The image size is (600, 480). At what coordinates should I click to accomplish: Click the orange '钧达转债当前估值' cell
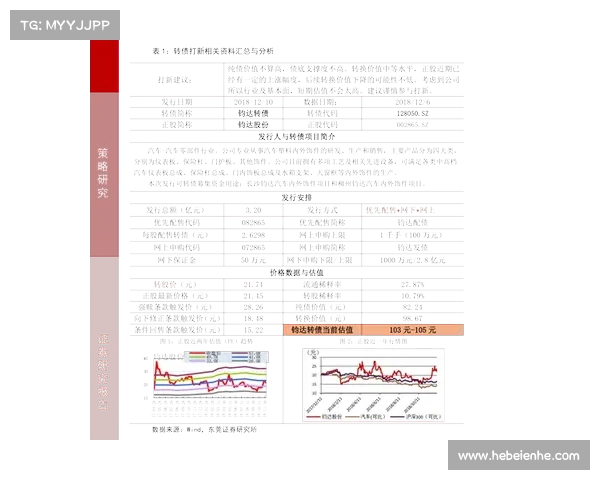pyautogui.click(x=322, y=330)
